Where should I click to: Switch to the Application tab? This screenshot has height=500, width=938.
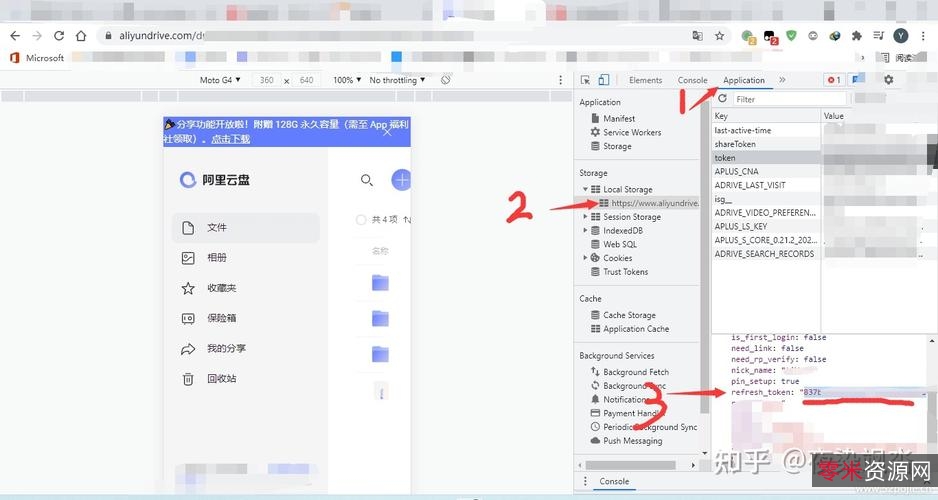744,80
